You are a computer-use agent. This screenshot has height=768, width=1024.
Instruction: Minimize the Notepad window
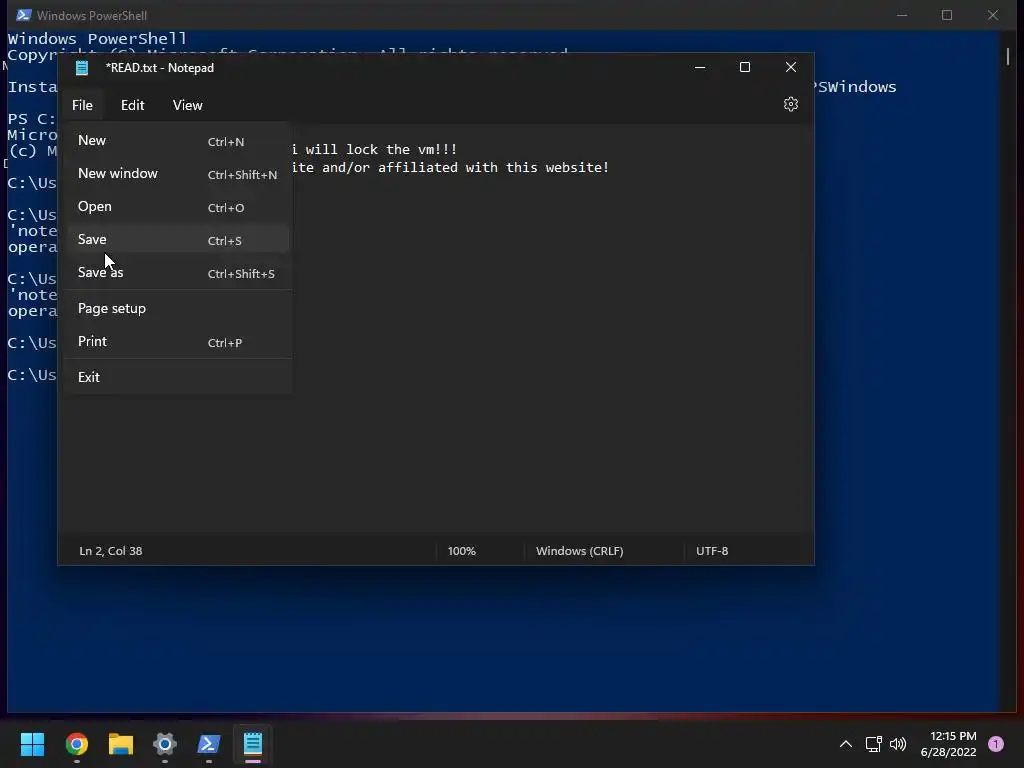pos(700,67)
